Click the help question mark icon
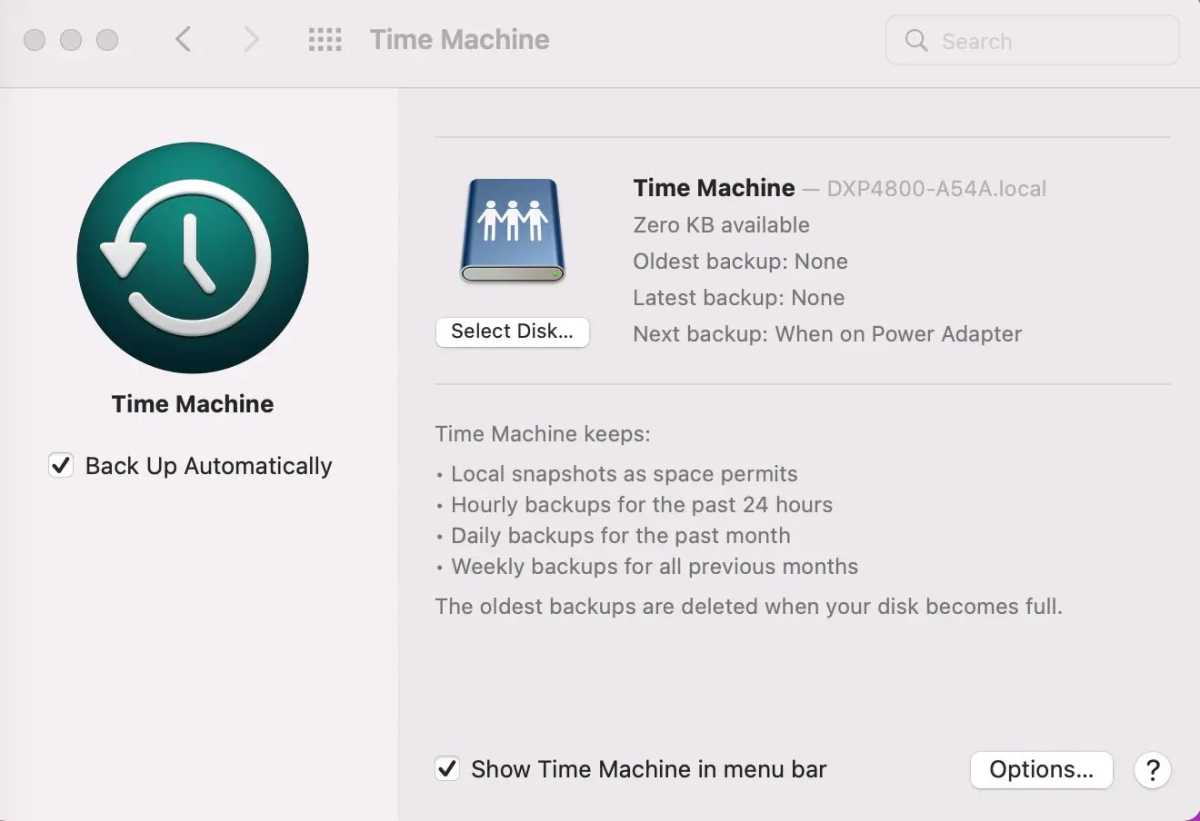 [x=1152, y=770]
